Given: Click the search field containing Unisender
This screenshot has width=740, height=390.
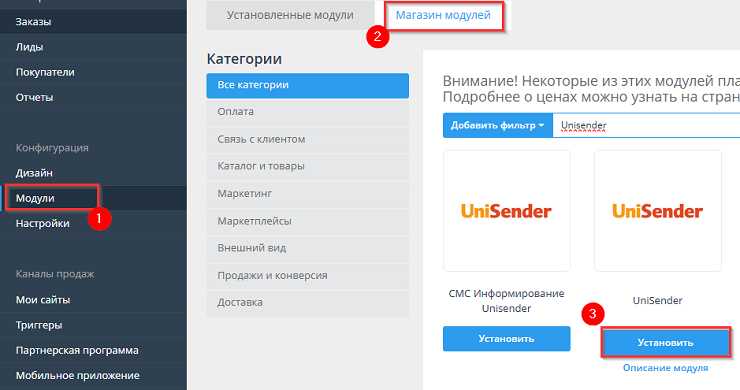Looking at the screenshot, I should [x=647, y=126].
